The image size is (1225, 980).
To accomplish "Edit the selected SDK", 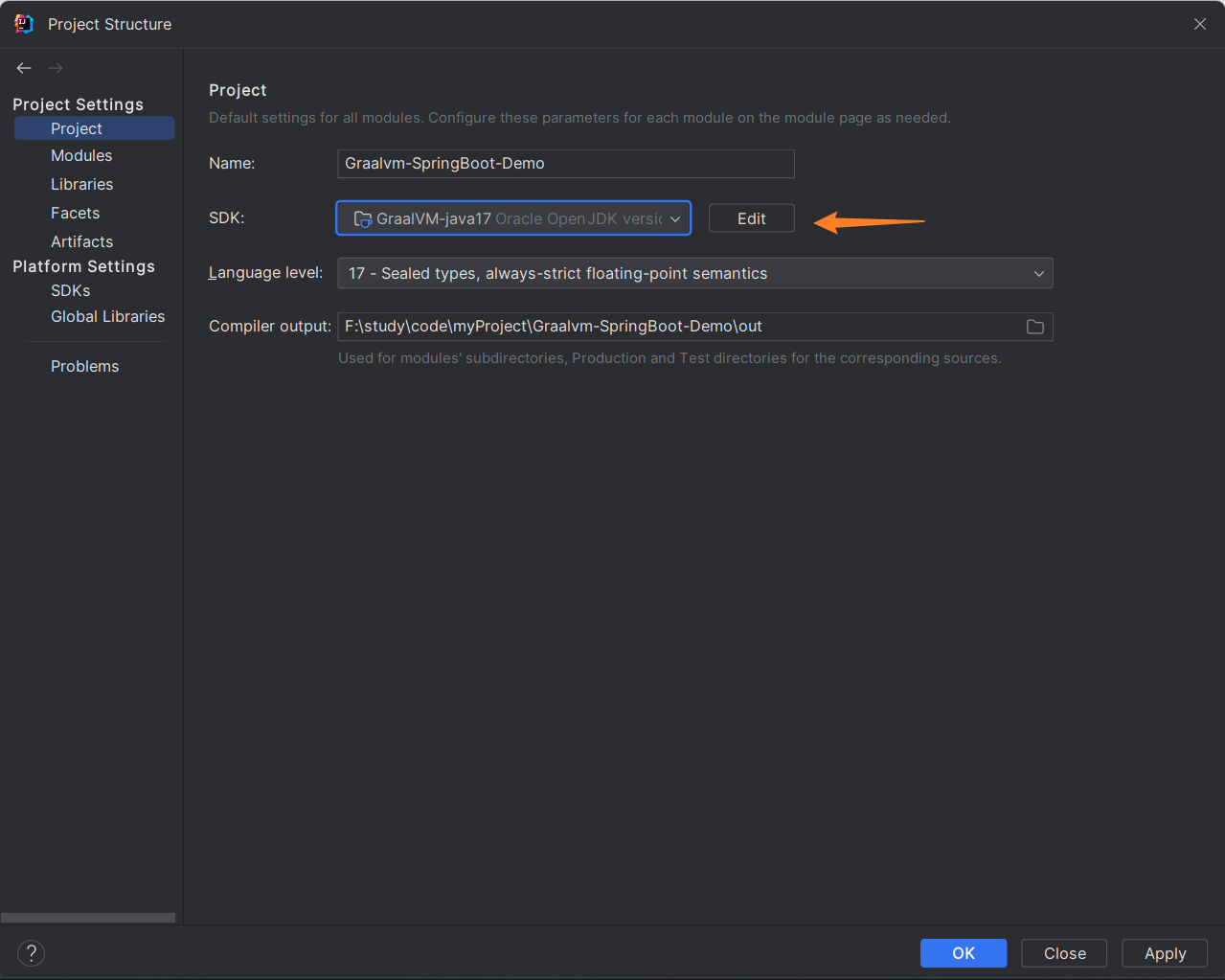I will 752,218.
